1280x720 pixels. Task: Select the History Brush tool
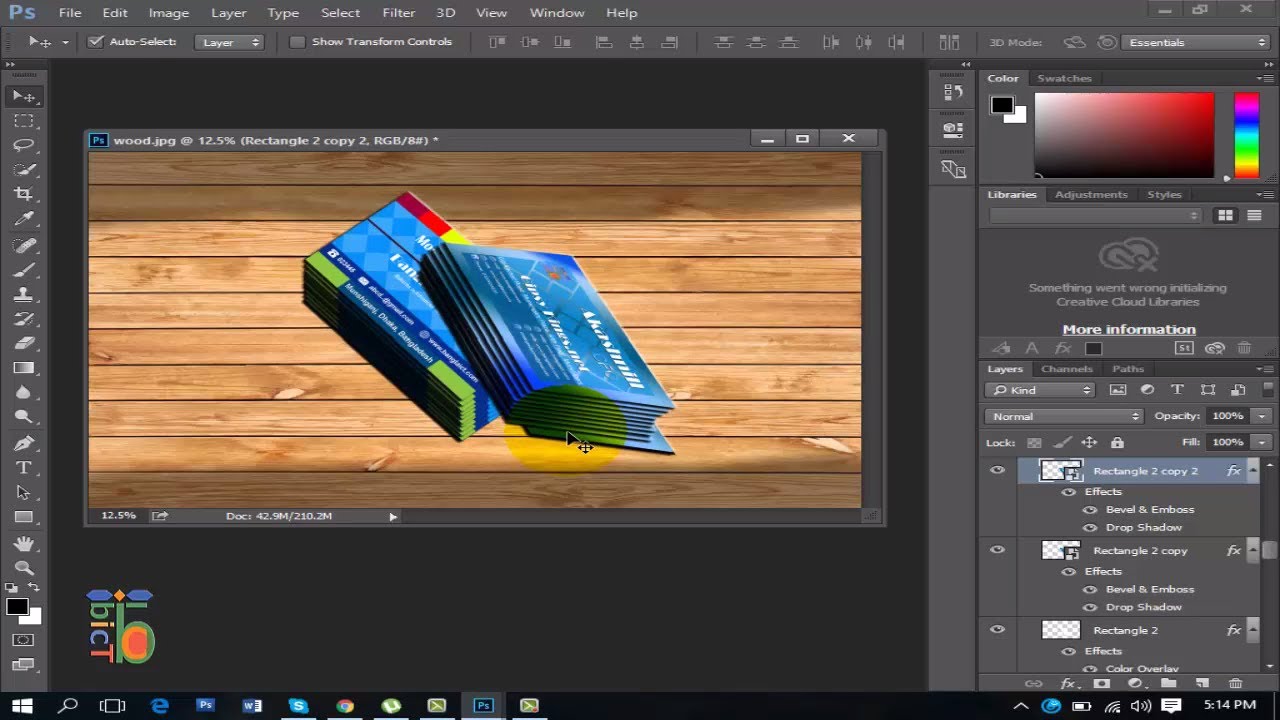pyautogui.click(x=24, y=320)
